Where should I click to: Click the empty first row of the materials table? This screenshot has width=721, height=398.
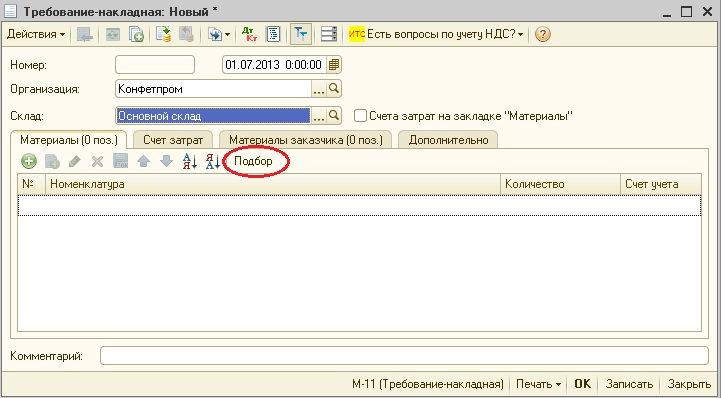[360, 205]
